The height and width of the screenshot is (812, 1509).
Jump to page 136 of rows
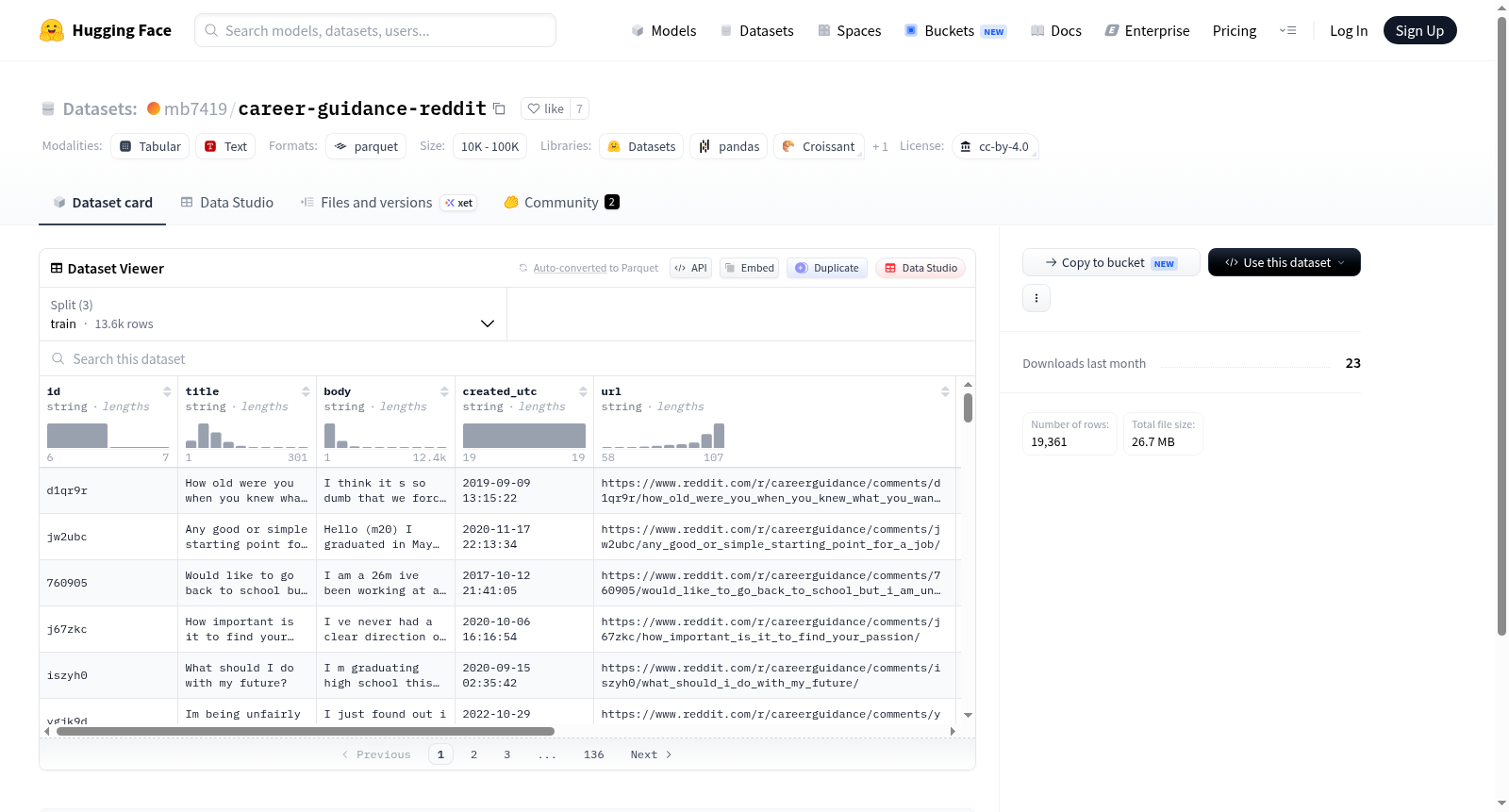(x=594, y=754)
